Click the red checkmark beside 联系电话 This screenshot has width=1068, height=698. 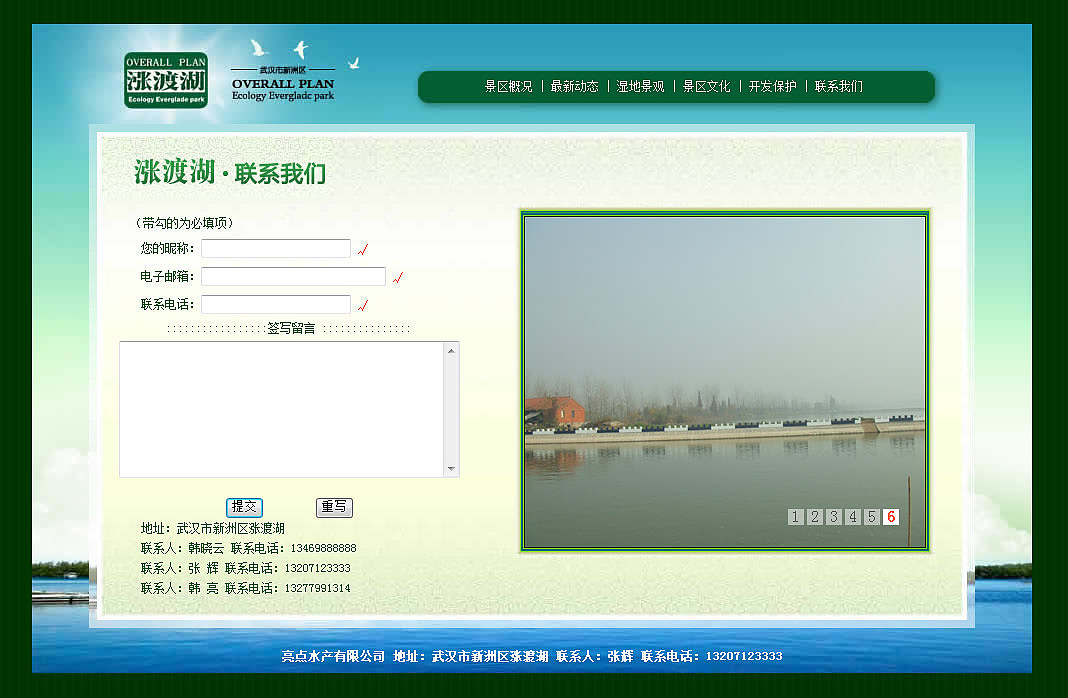pos(364,303)
